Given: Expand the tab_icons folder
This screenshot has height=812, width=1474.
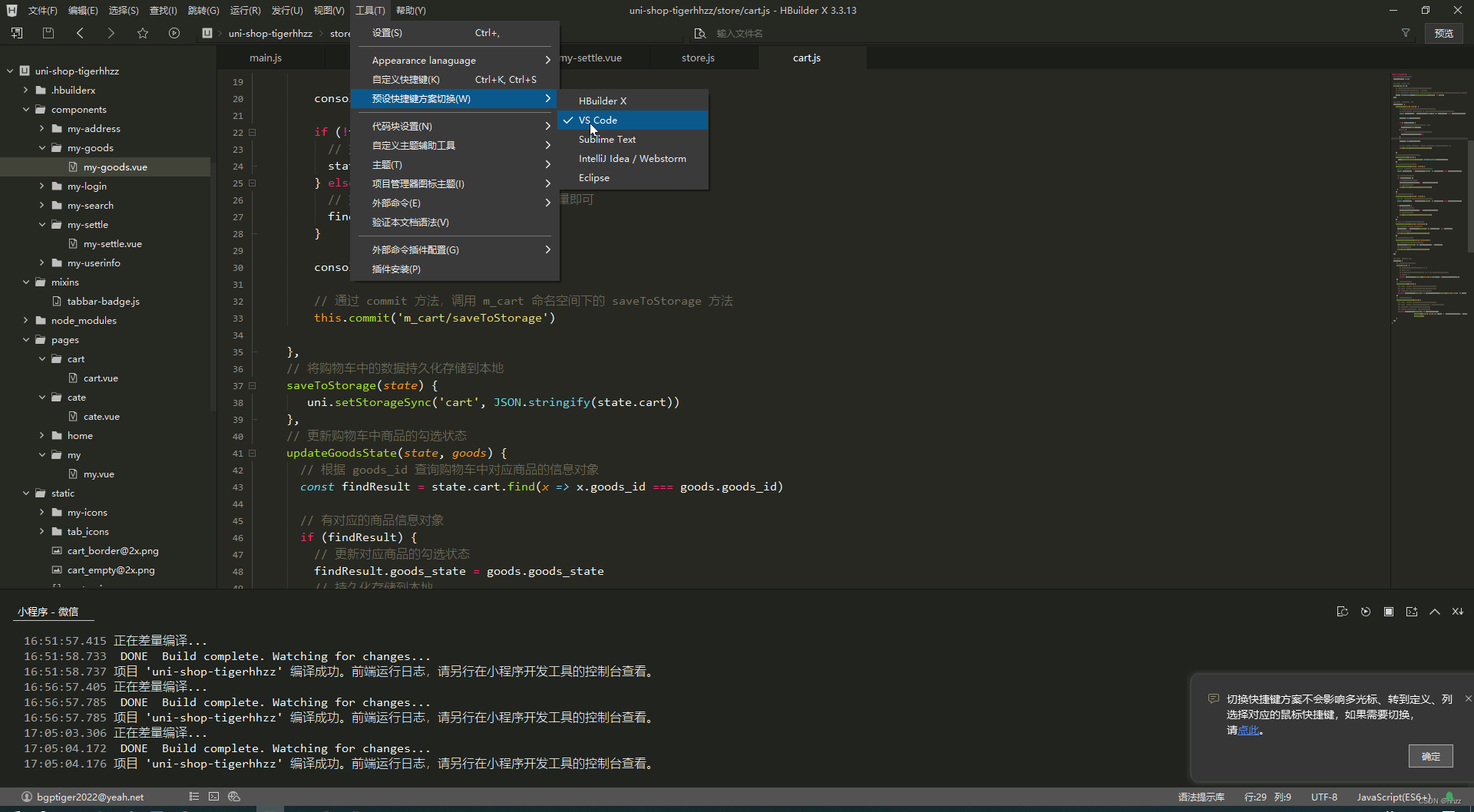Looking at the screenshot, I should [x=42, y=531].
